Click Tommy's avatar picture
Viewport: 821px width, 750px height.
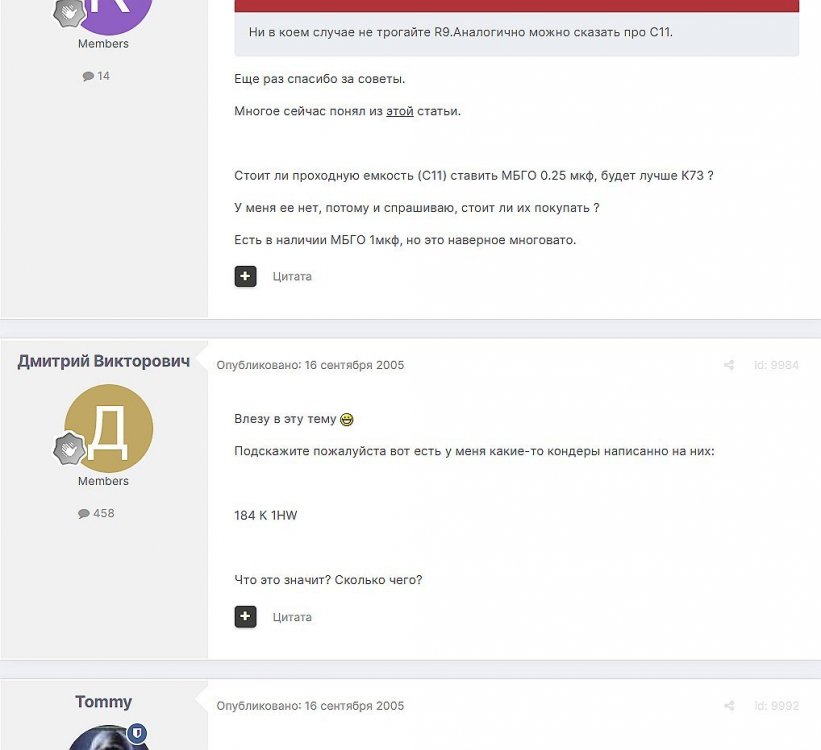pos(107,737)
